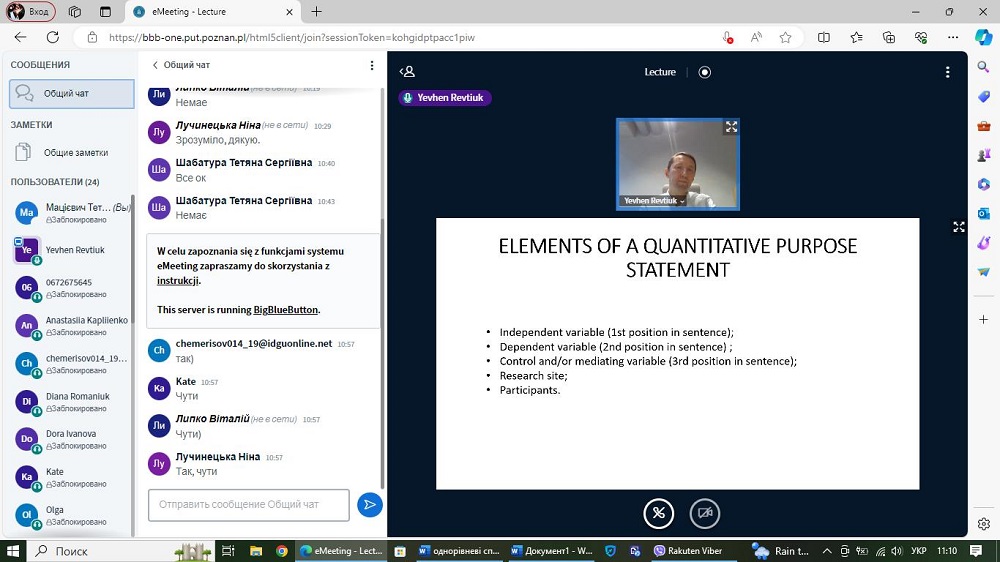Open the chat options three-dot menu
1000x562 pixels.
(372, 65)
